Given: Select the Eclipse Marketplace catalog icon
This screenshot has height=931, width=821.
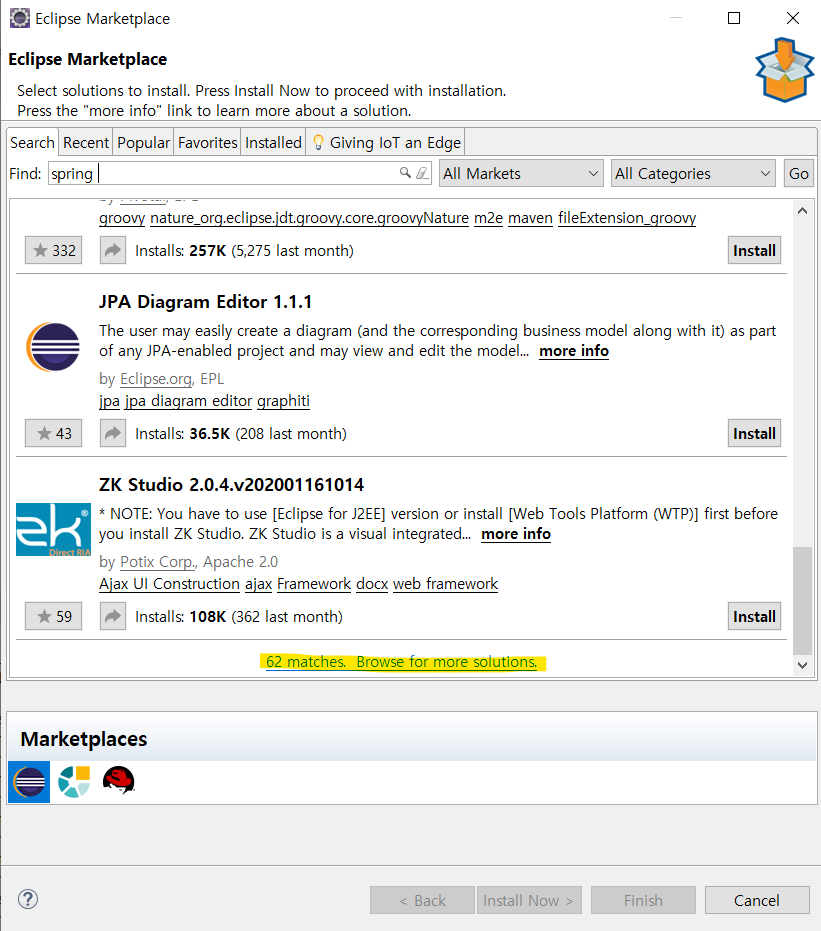Looking at the screenshot, I should click(29, 781).
